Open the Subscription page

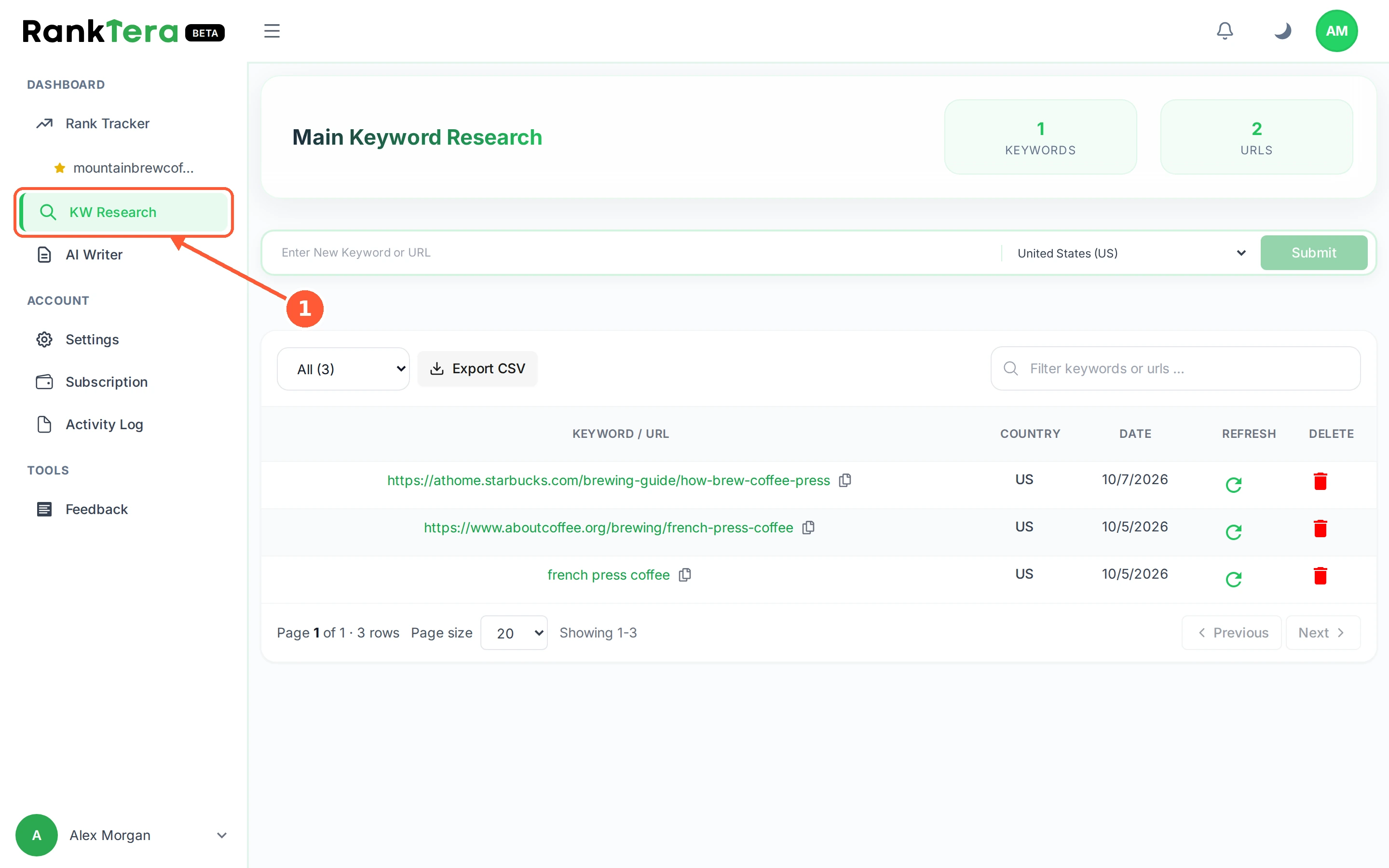click(124, 382)
